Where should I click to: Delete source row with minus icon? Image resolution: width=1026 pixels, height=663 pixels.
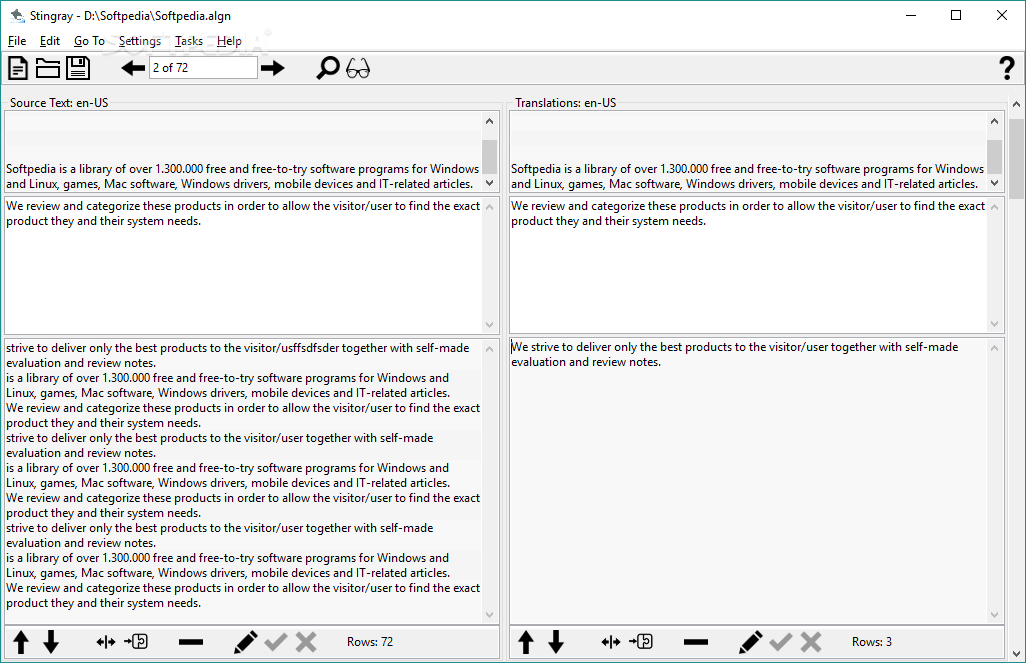point(191,642)
